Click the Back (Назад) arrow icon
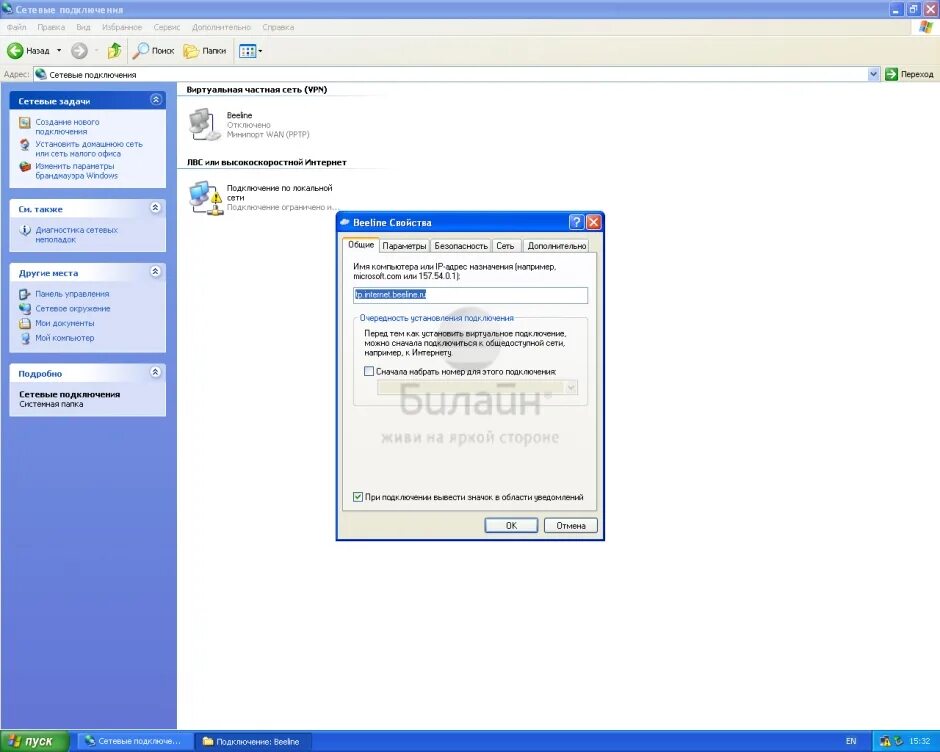Screen dimensions: 940x752 (15, 51)
